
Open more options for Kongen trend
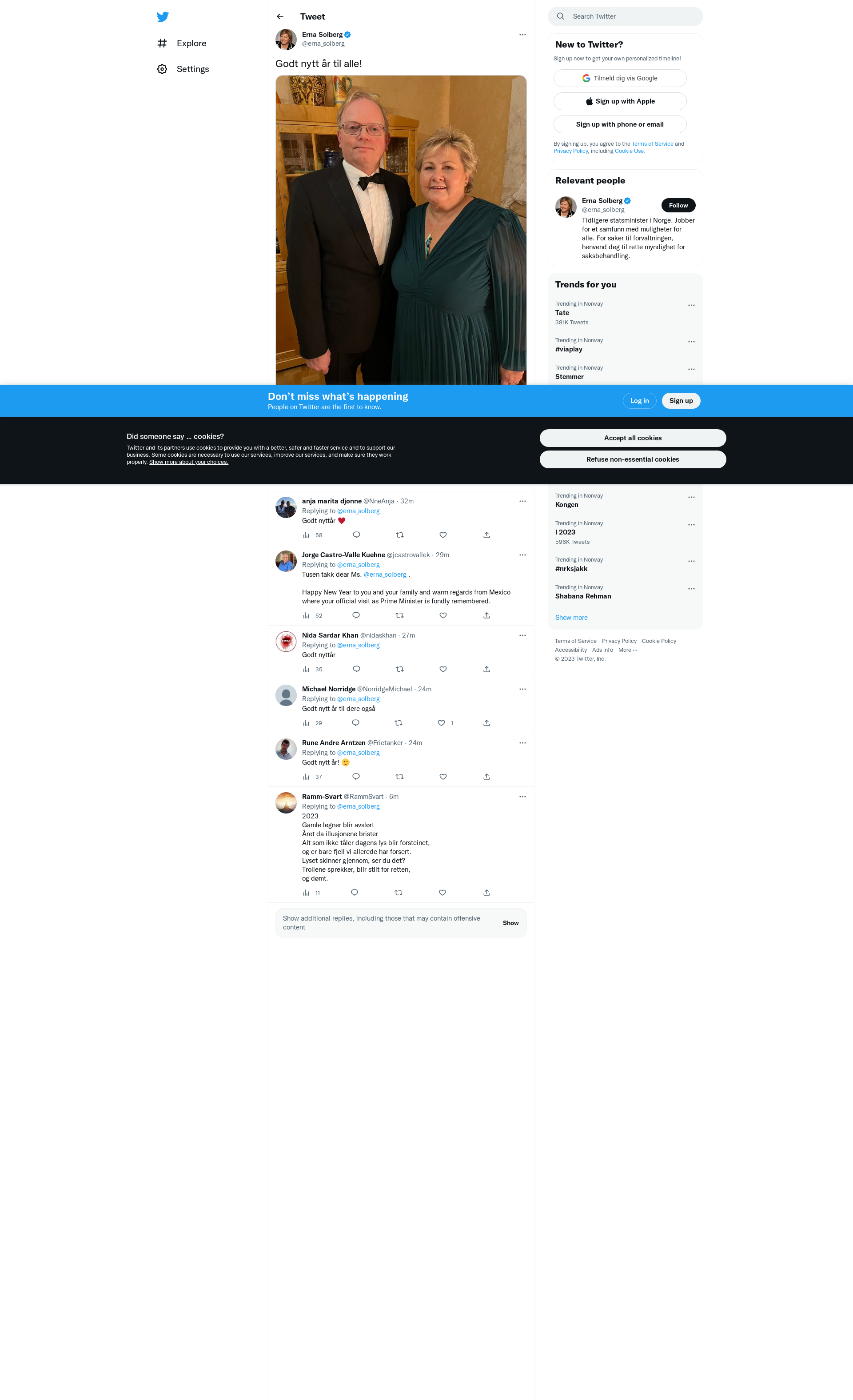(x=691, y=497)
